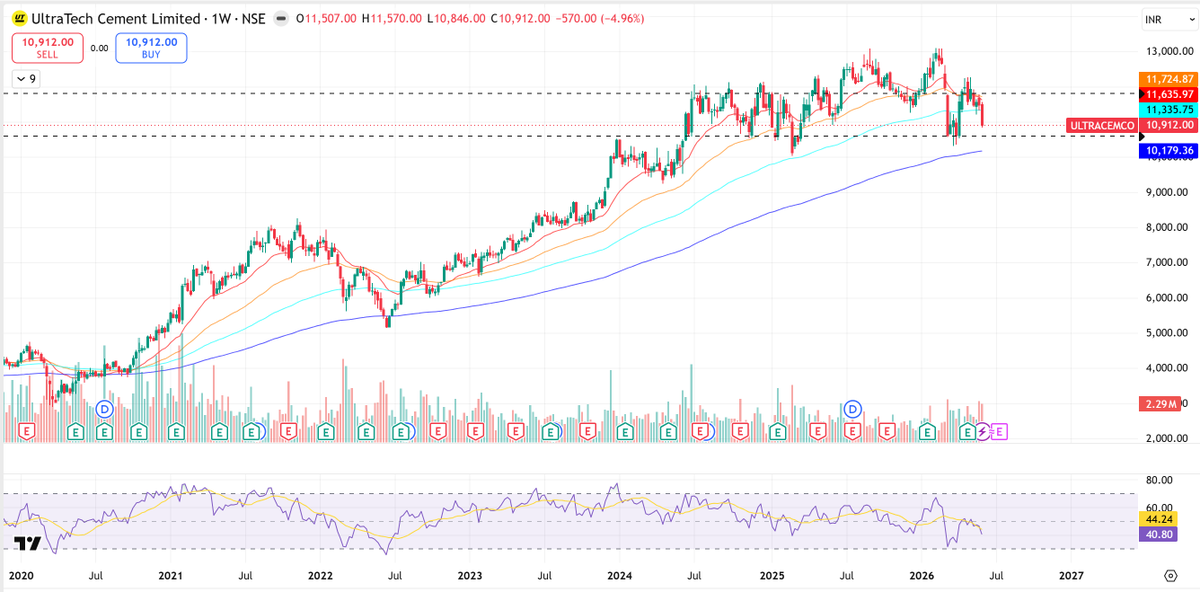
Task: Click the cyan 11,335.75 moving average price label
Action: click(1168, 110)
